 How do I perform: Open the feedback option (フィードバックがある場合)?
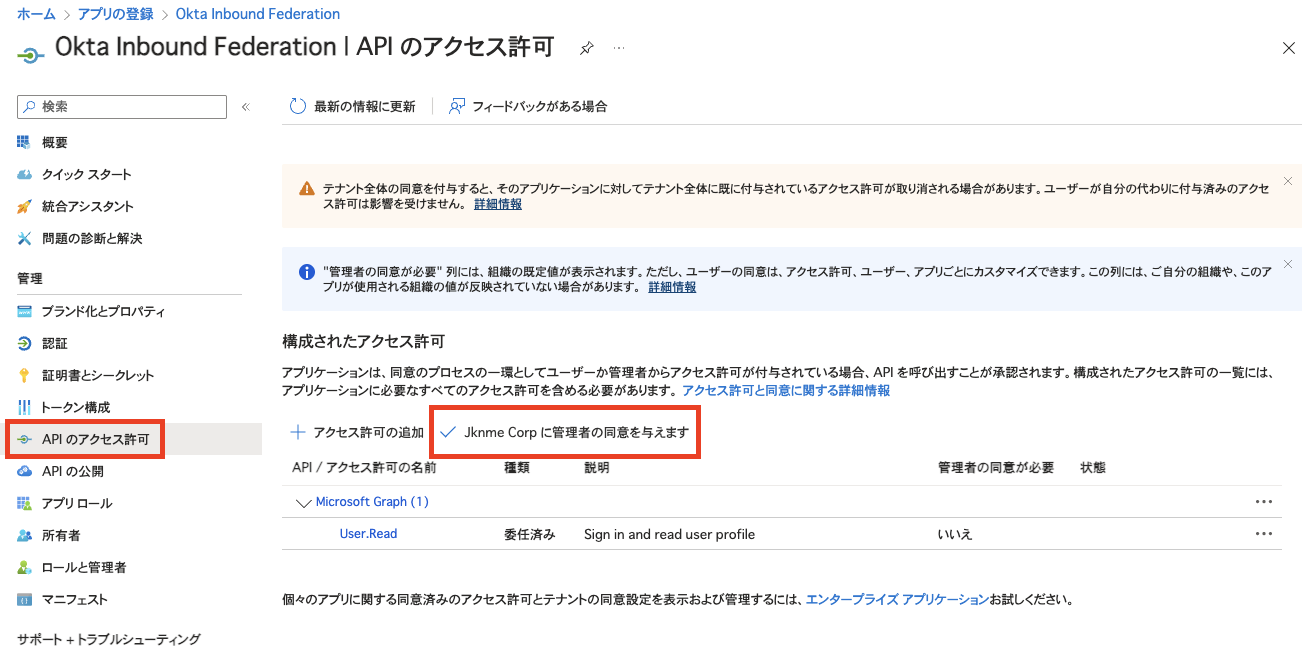click(x=527, y=106)
